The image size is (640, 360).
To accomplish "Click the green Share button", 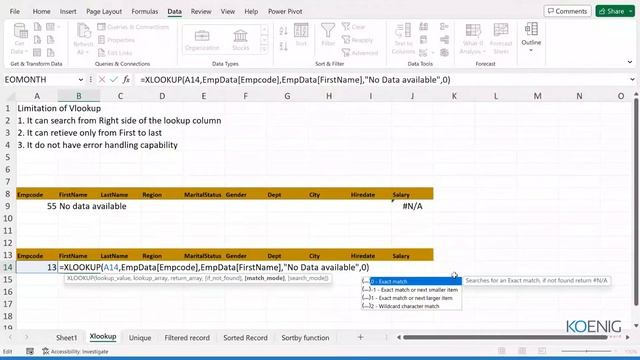I will [x=611, y=11].
